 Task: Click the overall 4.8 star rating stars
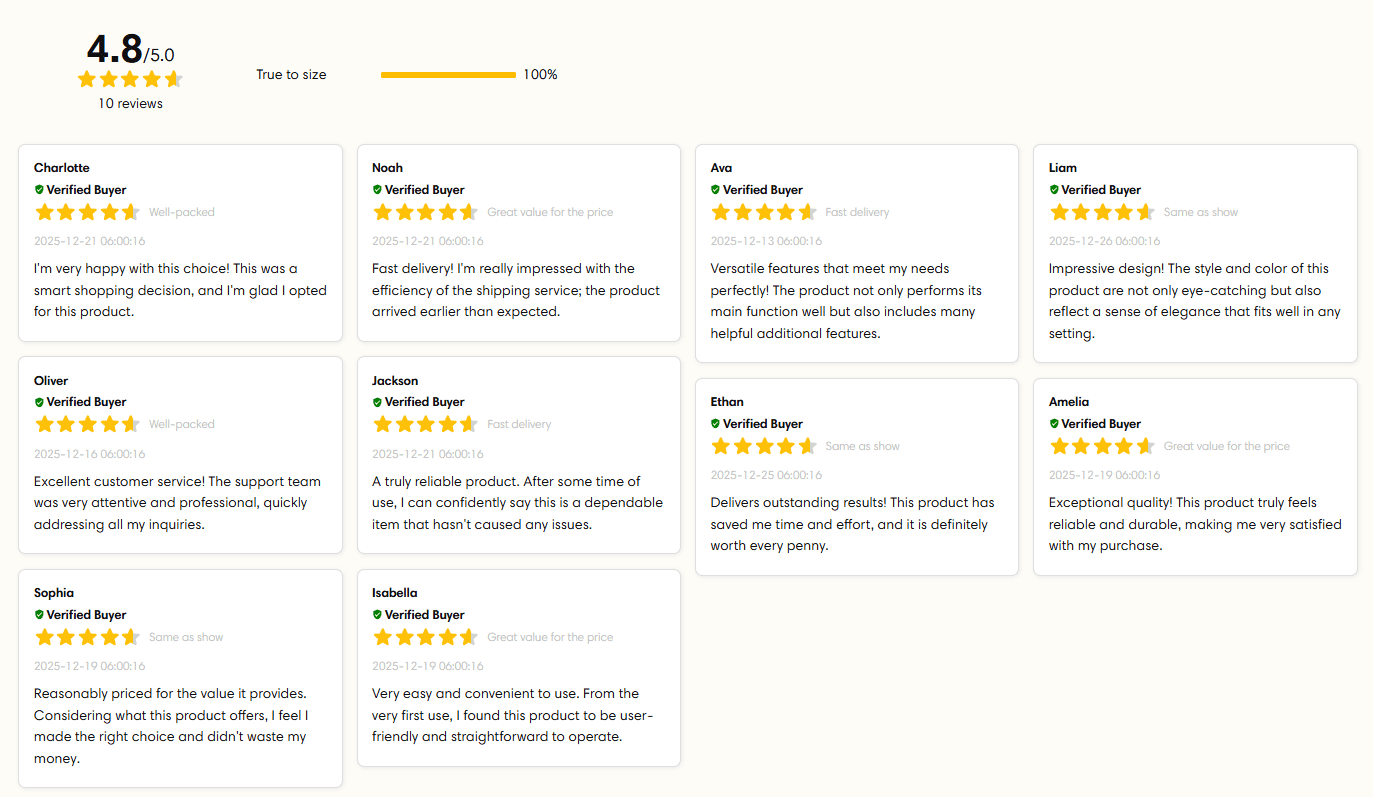pyautogui.click(x=130, y=79)
